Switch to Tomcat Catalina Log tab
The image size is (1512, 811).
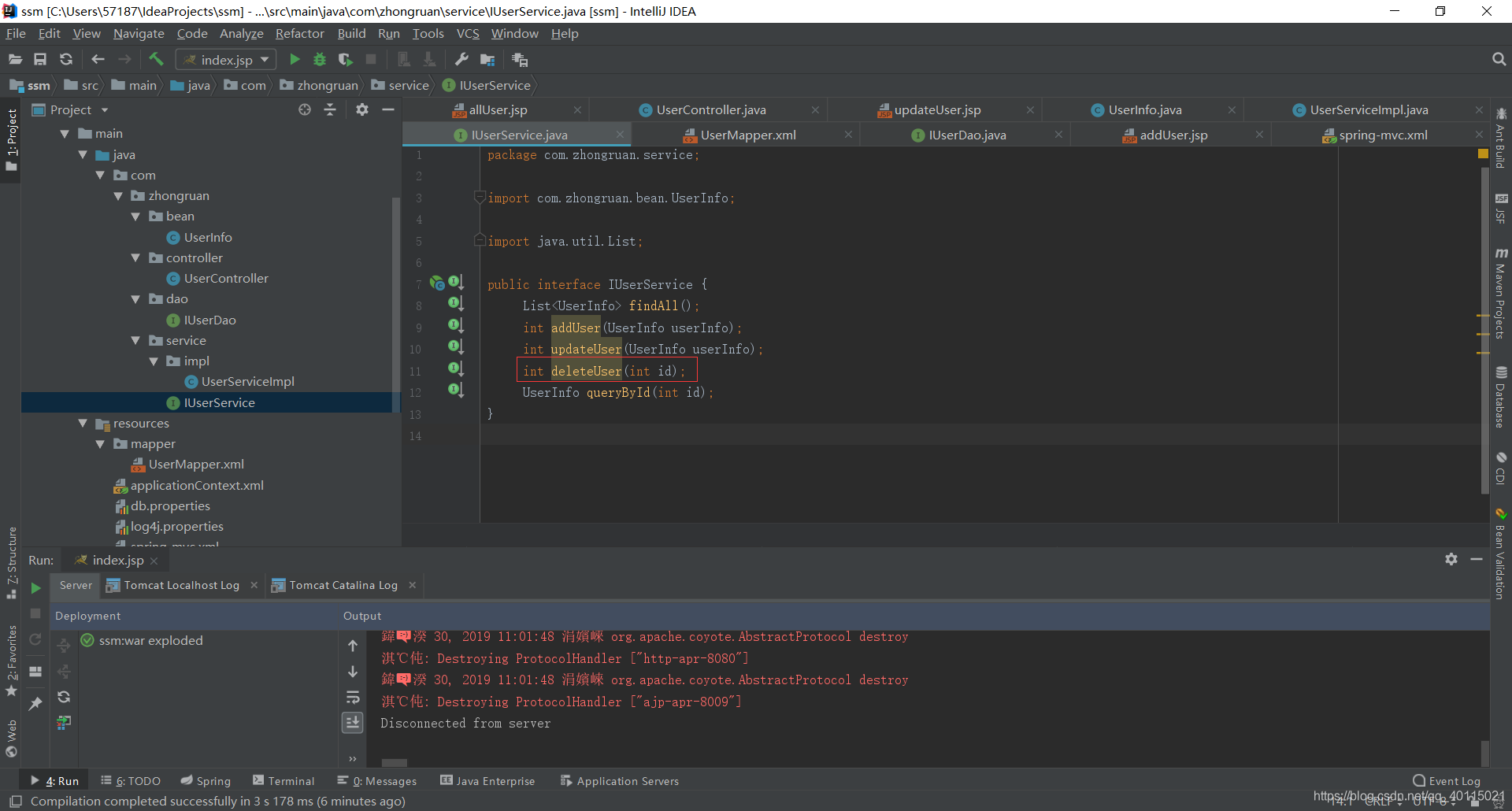pyautogui.click(x=343, y=585)
